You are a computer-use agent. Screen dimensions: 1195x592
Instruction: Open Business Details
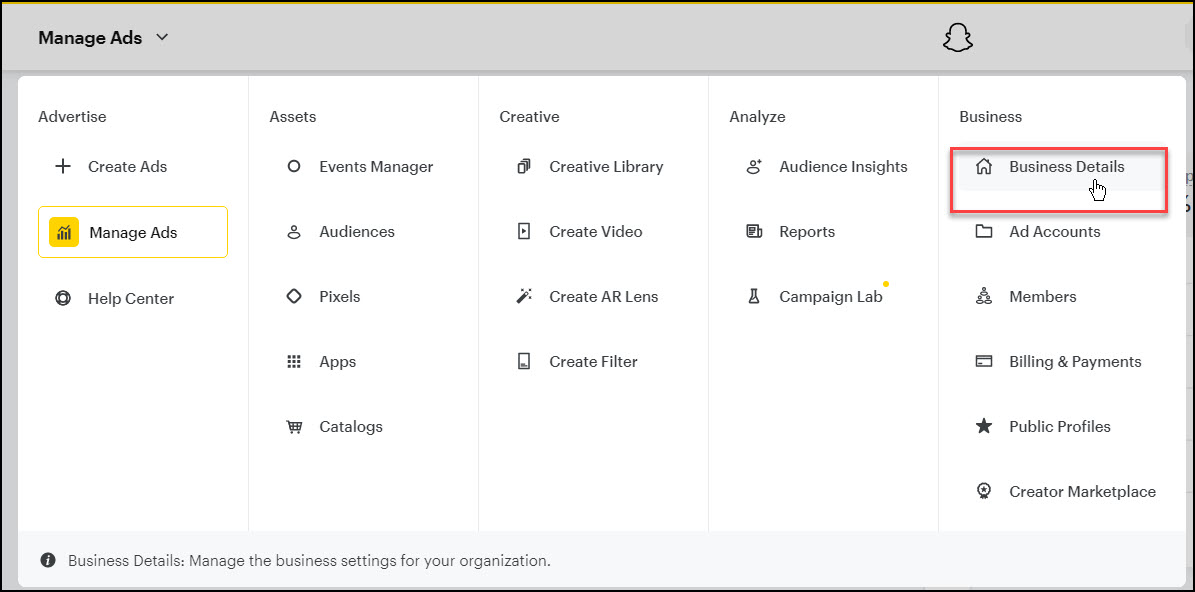pos(1066,166)
